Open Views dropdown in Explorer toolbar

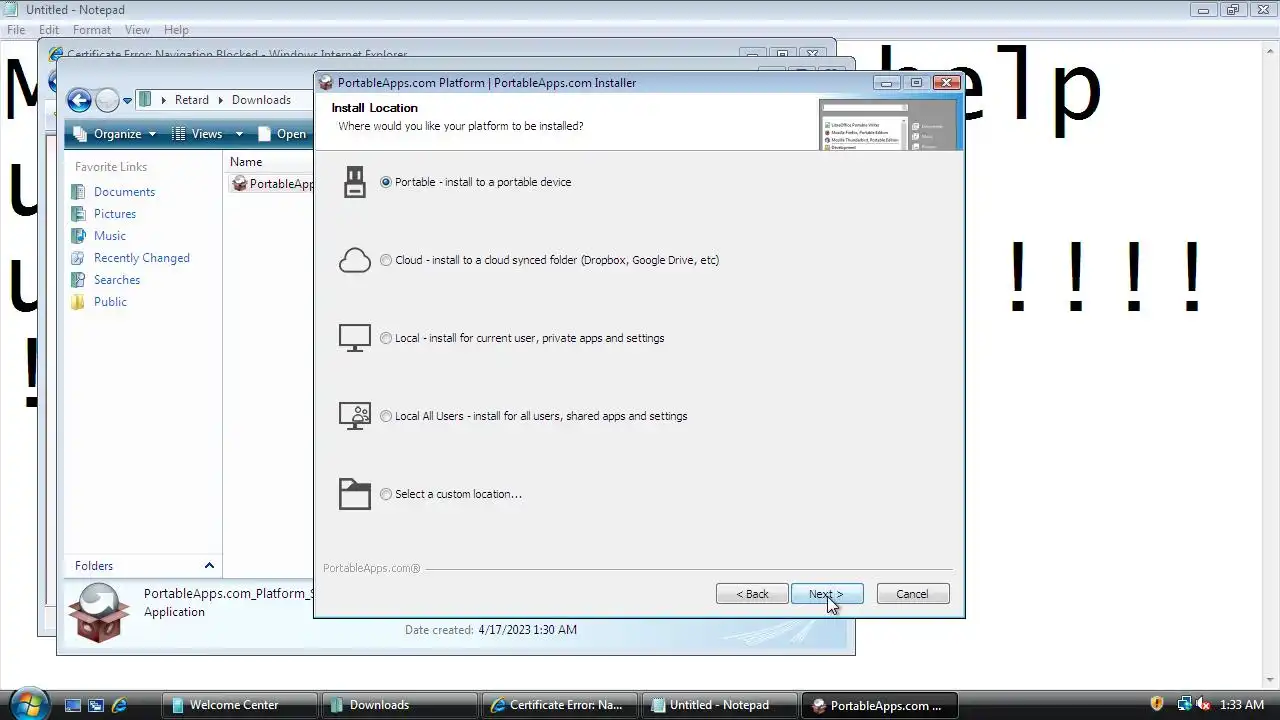(x=208, y=134)
